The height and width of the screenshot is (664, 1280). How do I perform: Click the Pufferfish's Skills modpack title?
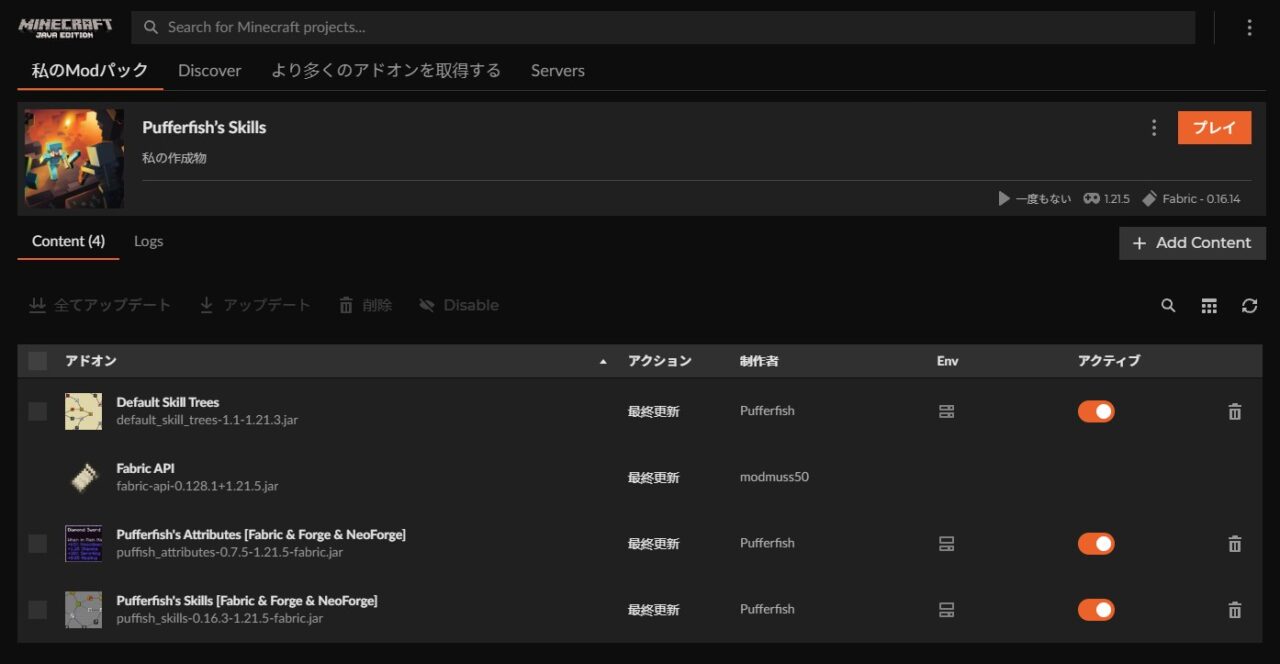pyautogui.click(x=204, y=128)
